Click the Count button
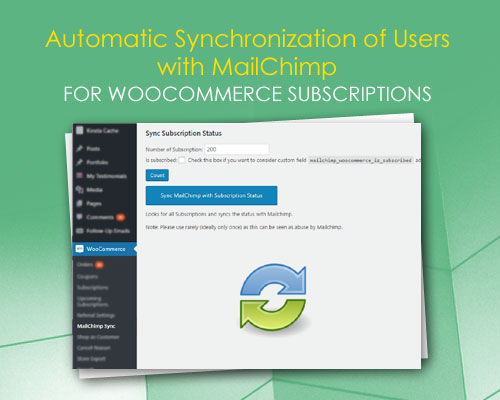500x400 pixels. pos(157,175)
